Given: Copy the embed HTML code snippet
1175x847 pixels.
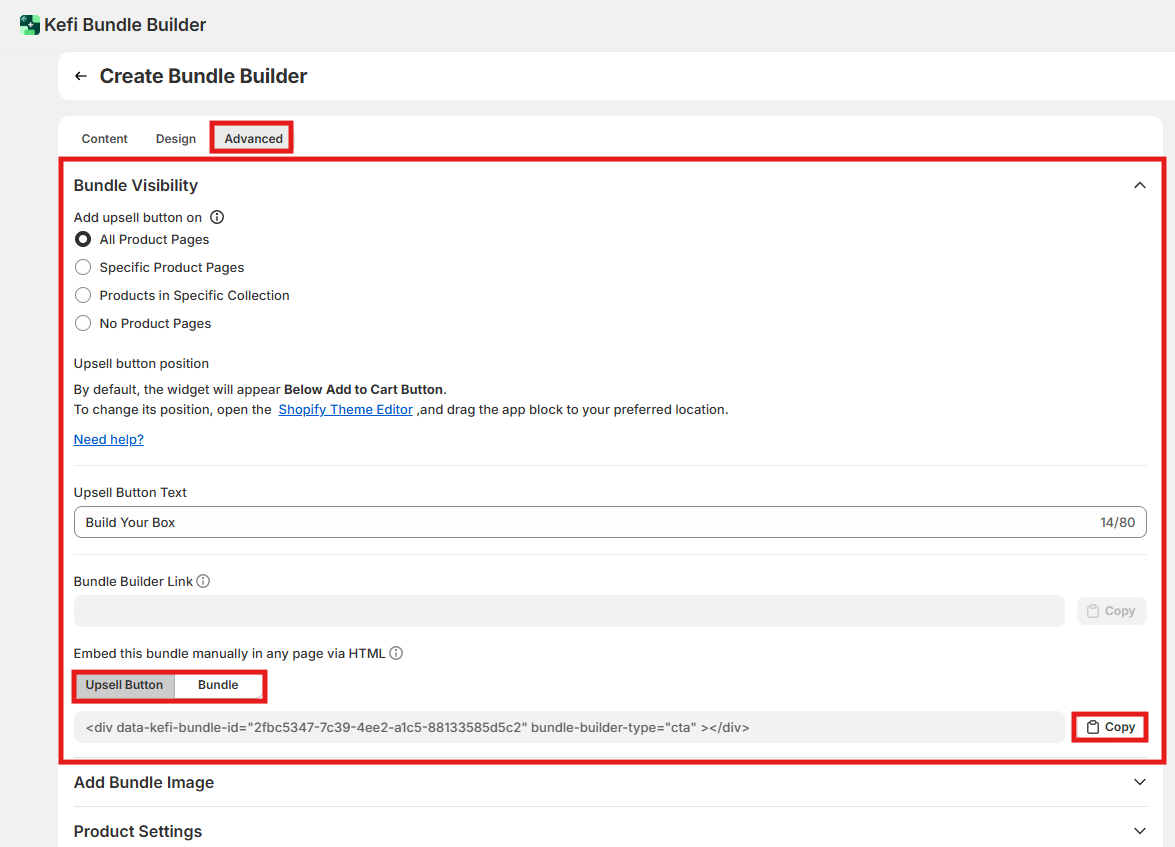Looking at the screenshot, I should (1110, 727).
